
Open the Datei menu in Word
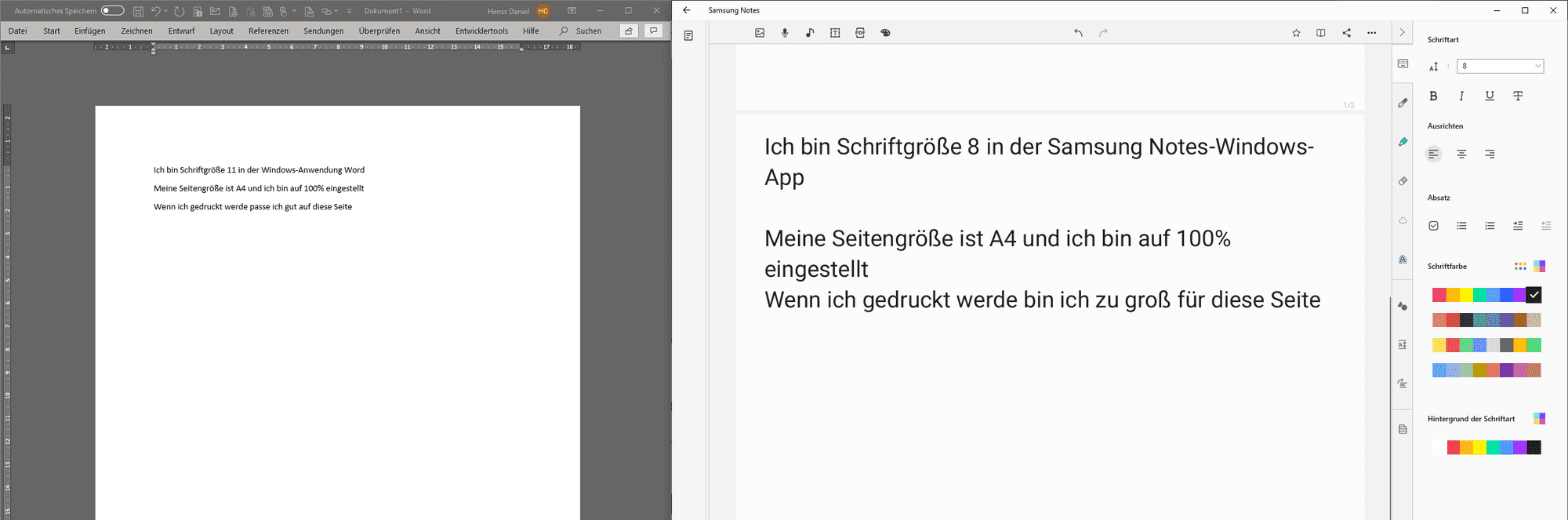coord(17,31)
